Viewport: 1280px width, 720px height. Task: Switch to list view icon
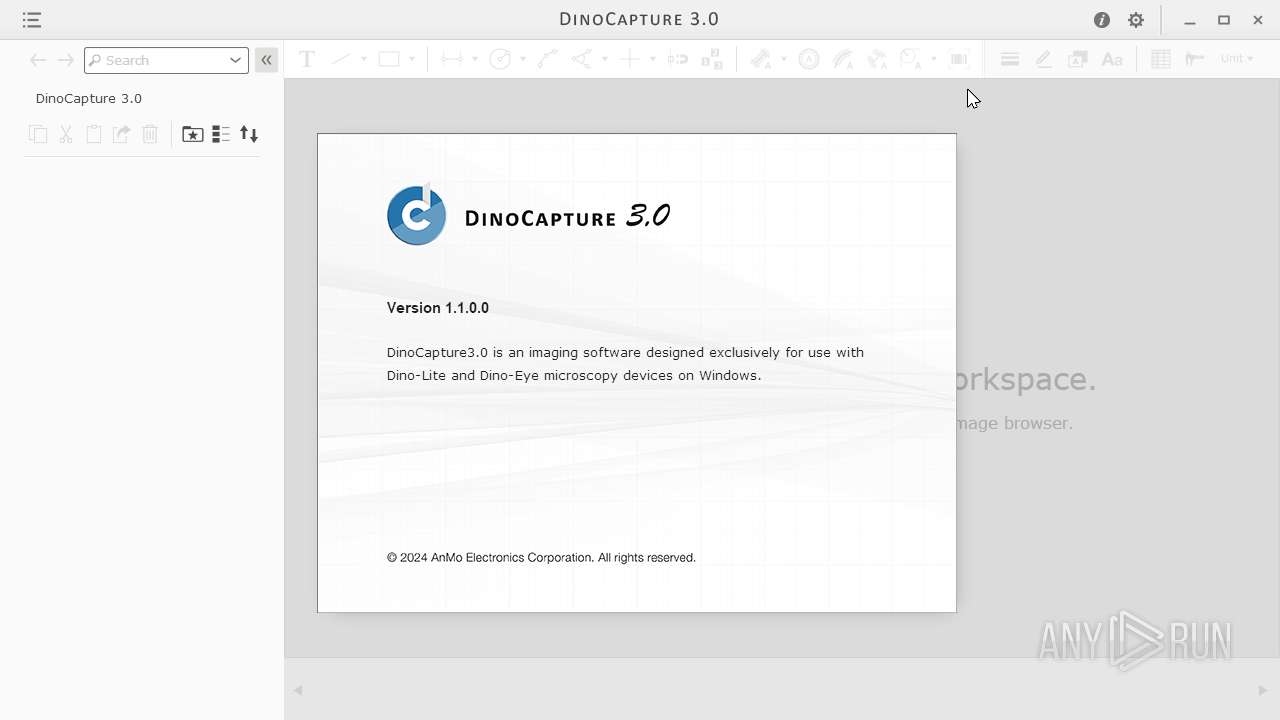coord(221,134)
